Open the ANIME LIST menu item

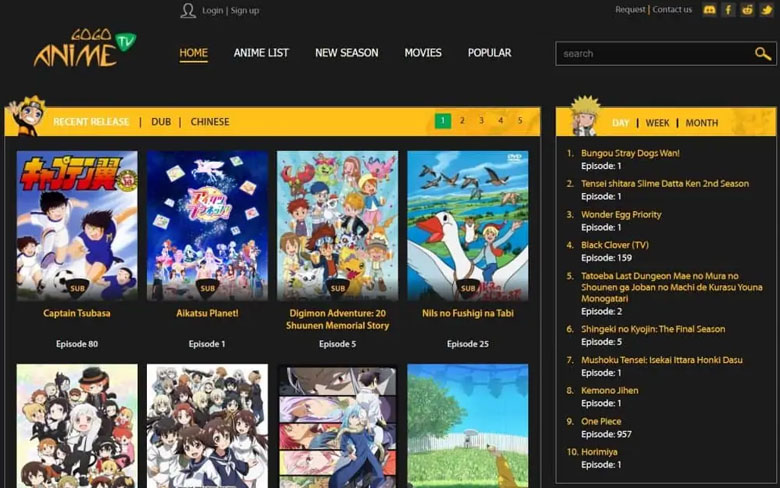[x=261, y=53]
